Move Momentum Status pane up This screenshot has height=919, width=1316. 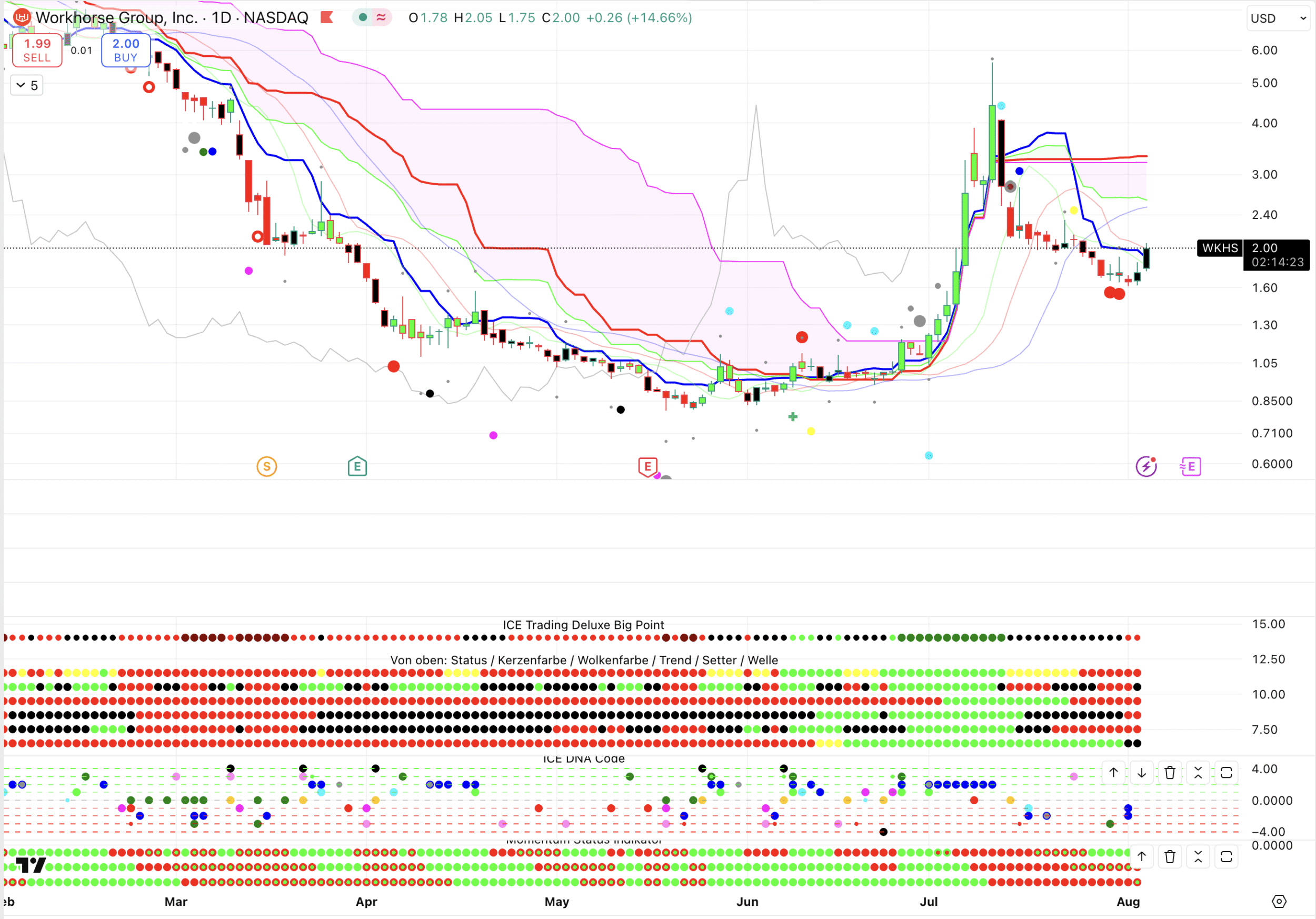[1141, 856]
